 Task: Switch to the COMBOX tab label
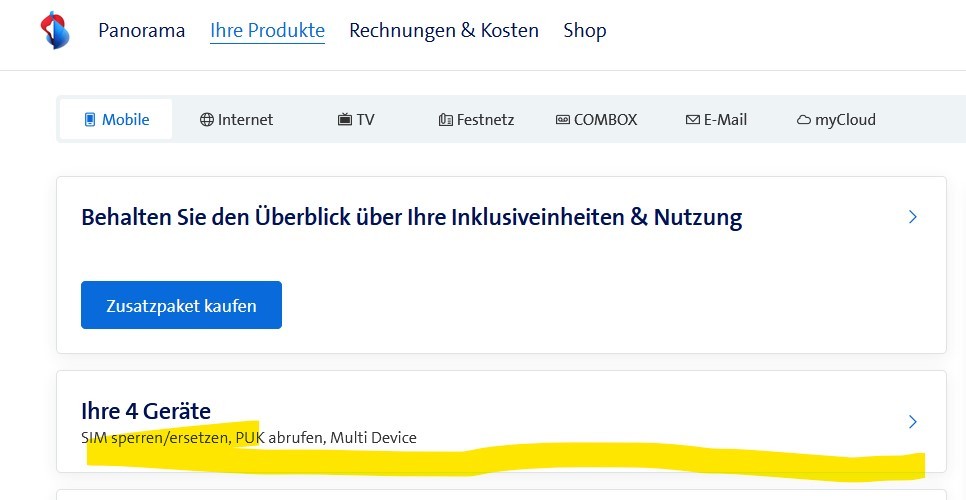605,120
